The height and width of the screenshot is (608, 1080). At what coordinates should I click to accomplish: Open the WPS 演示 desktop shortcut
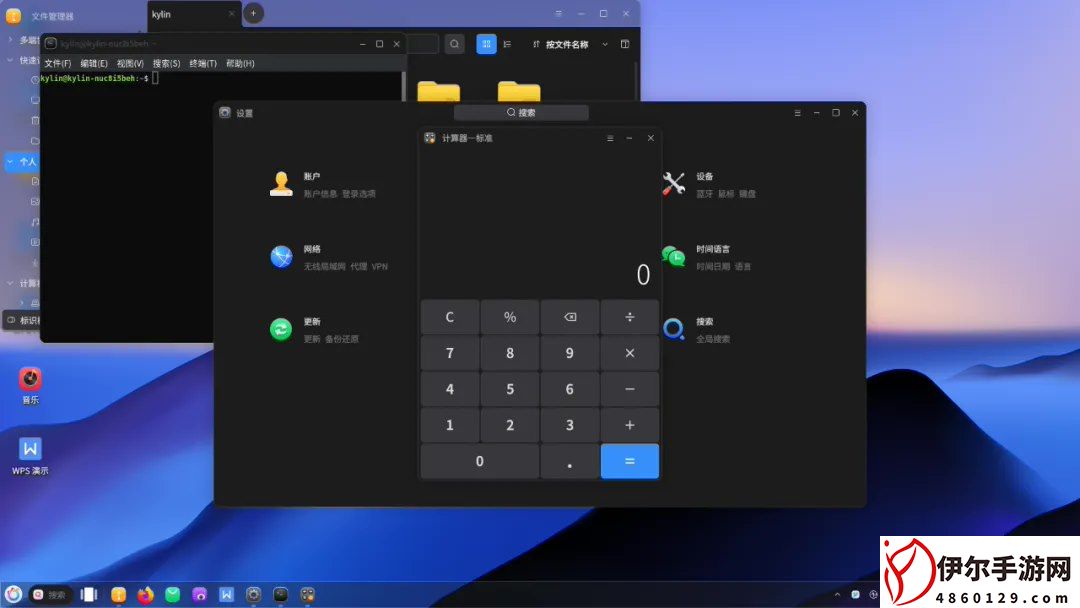pyautogui.click(x=30, y=457)
